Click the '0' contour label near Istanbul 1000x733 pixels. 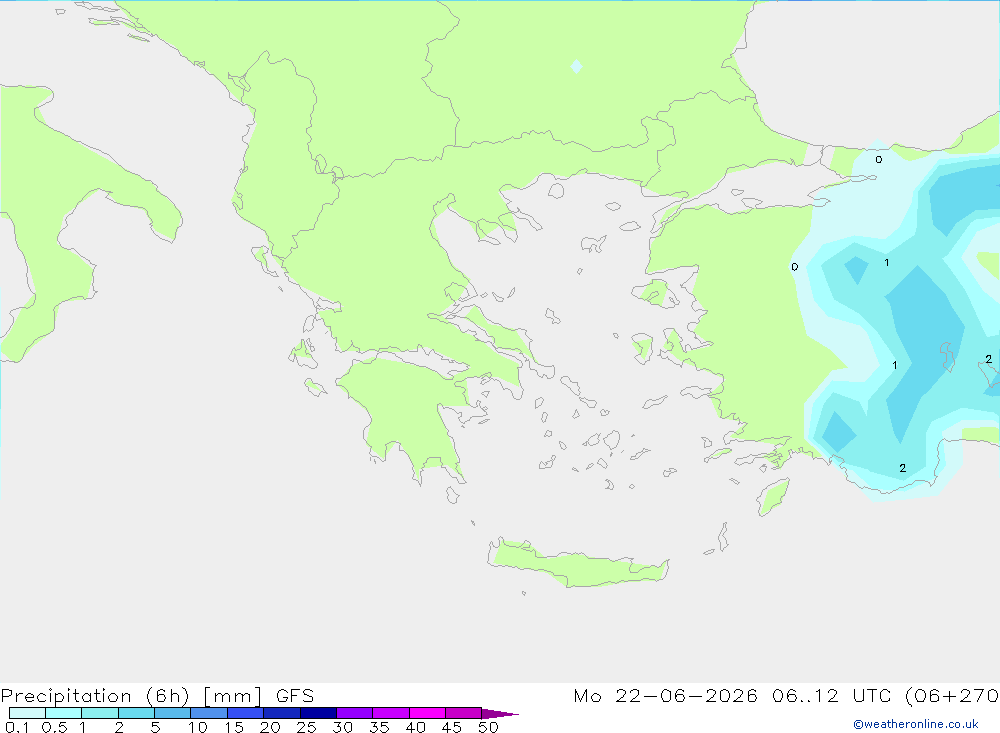[x=879, y=159]
